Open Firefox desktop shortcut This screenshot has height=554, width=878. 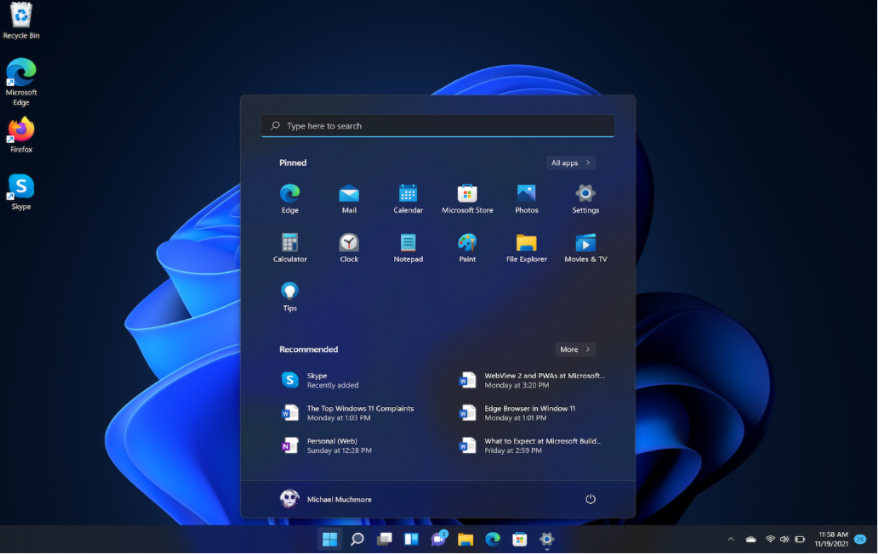pos(21,132)
